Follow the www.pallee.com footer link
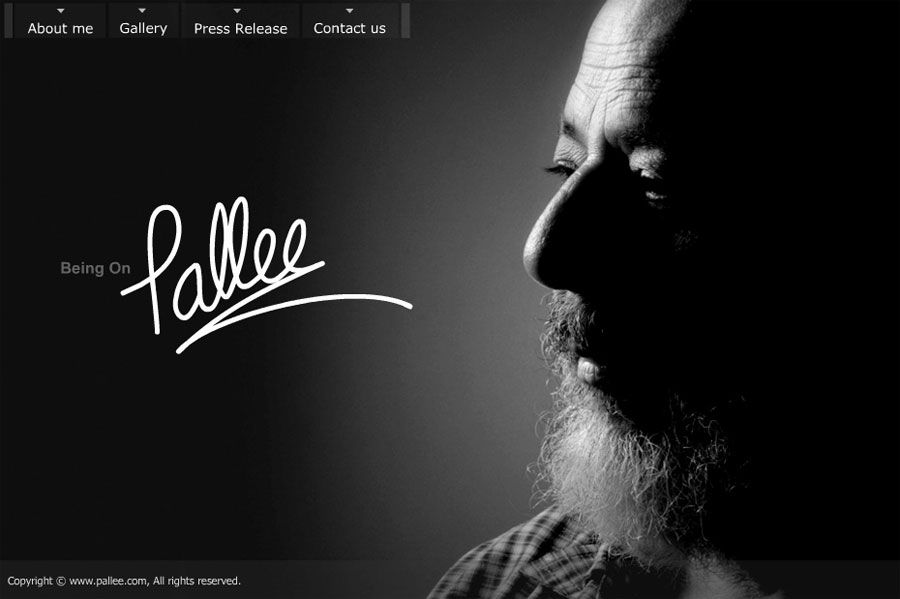This screenshot has height=599, width=900. click(108, 581)
